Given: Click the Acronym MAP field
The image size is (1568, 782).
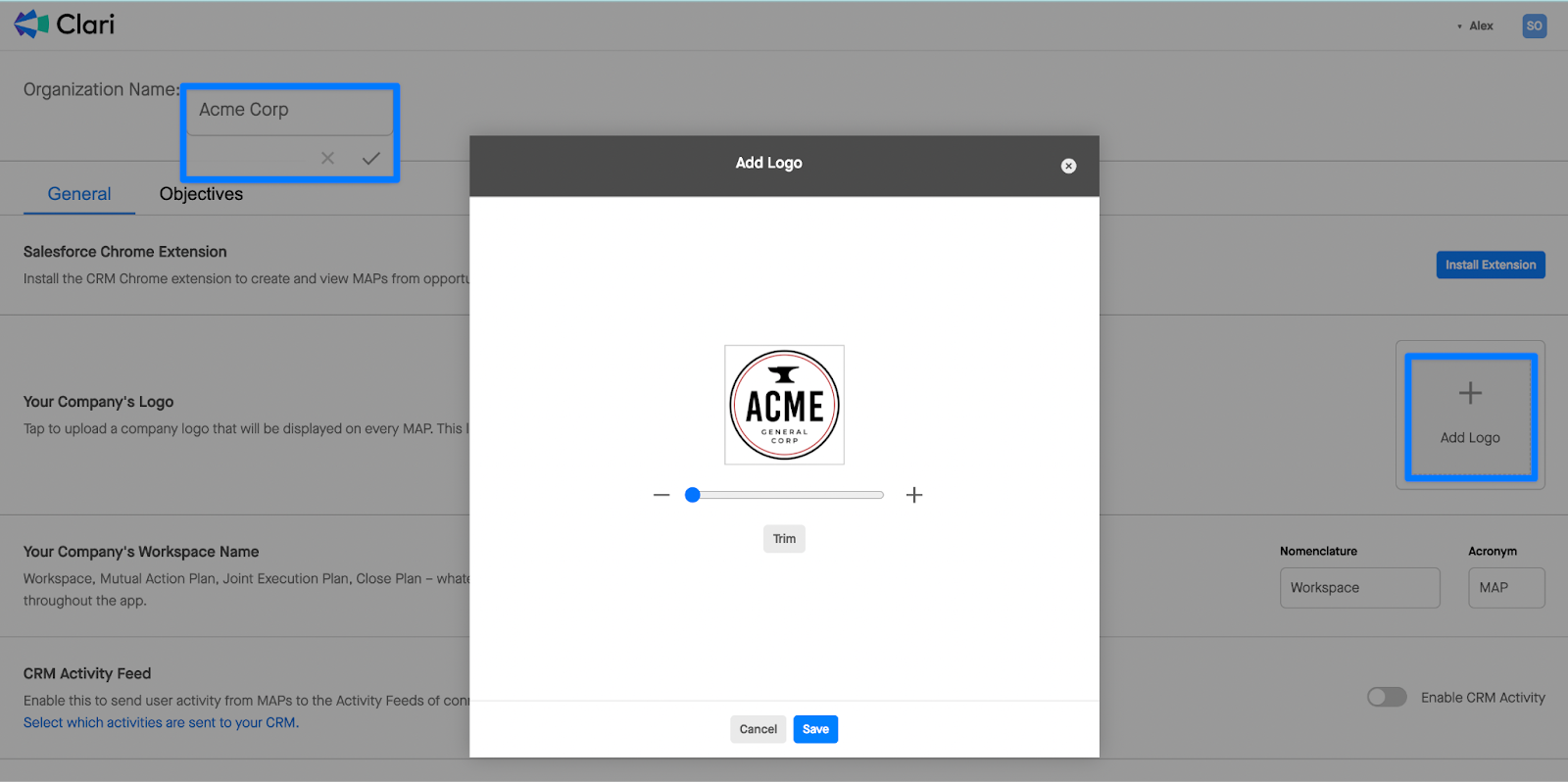Looking at the screenshot, I should 1506,588.
